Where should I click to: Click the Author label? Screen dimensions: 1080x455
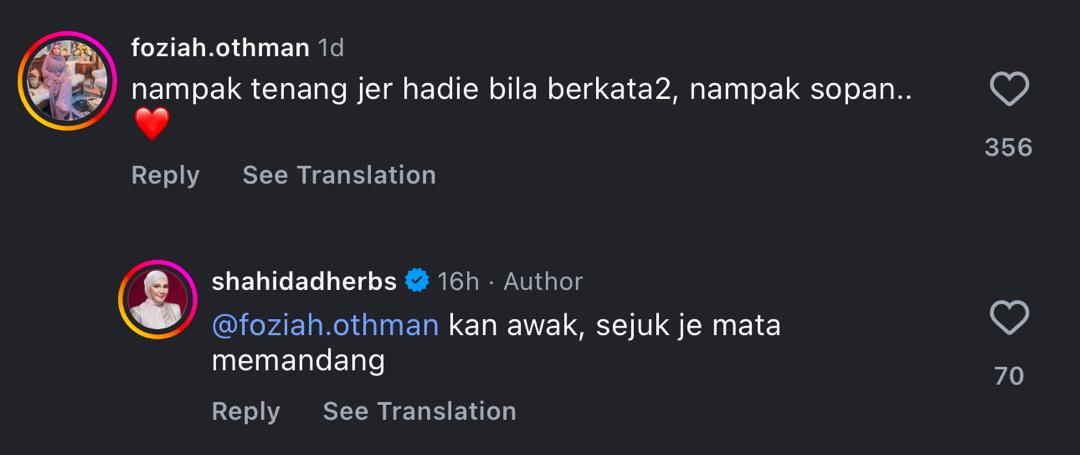tap(542, 282)
